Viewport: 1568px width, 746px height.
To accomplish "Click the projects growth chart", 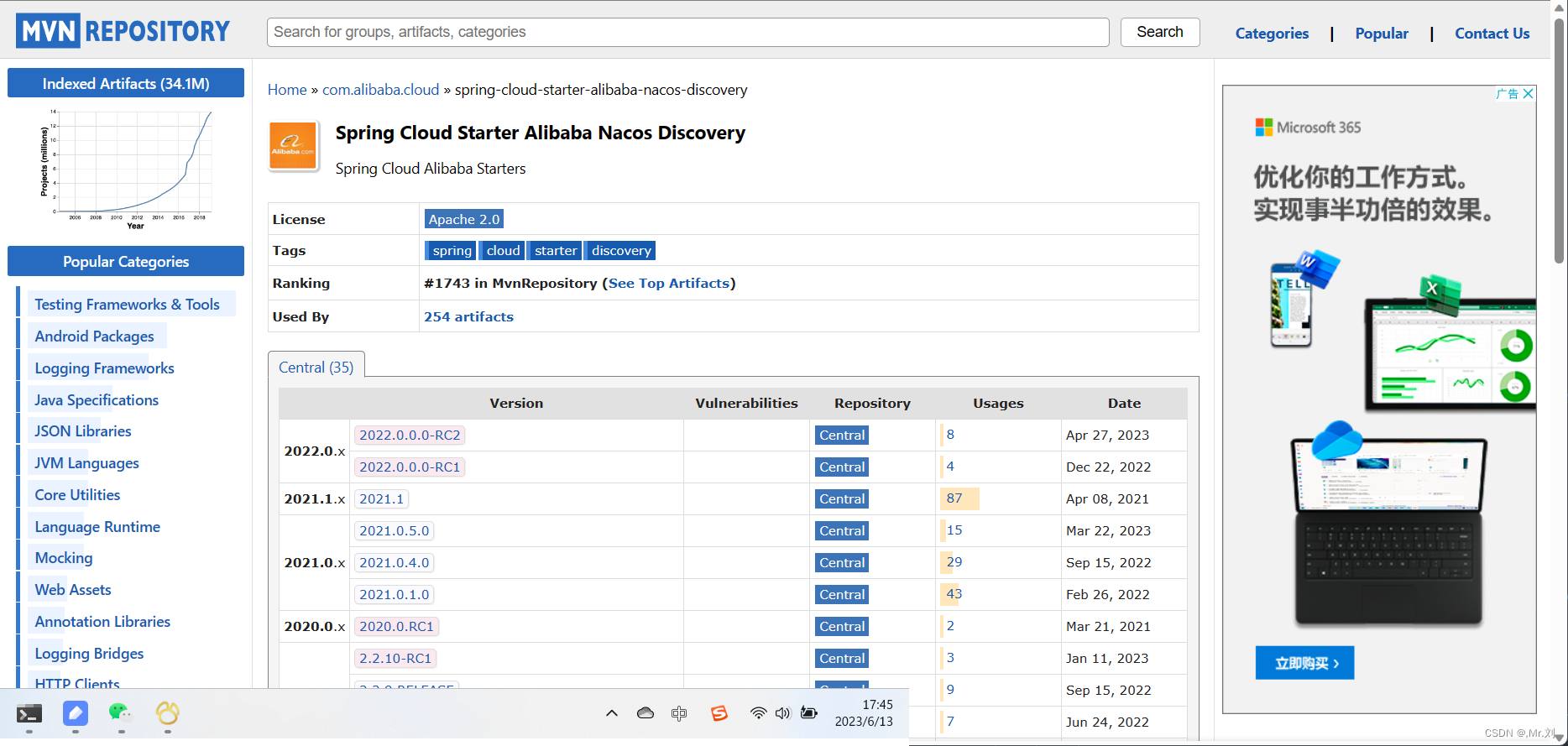I will click(x=126, y=169).
